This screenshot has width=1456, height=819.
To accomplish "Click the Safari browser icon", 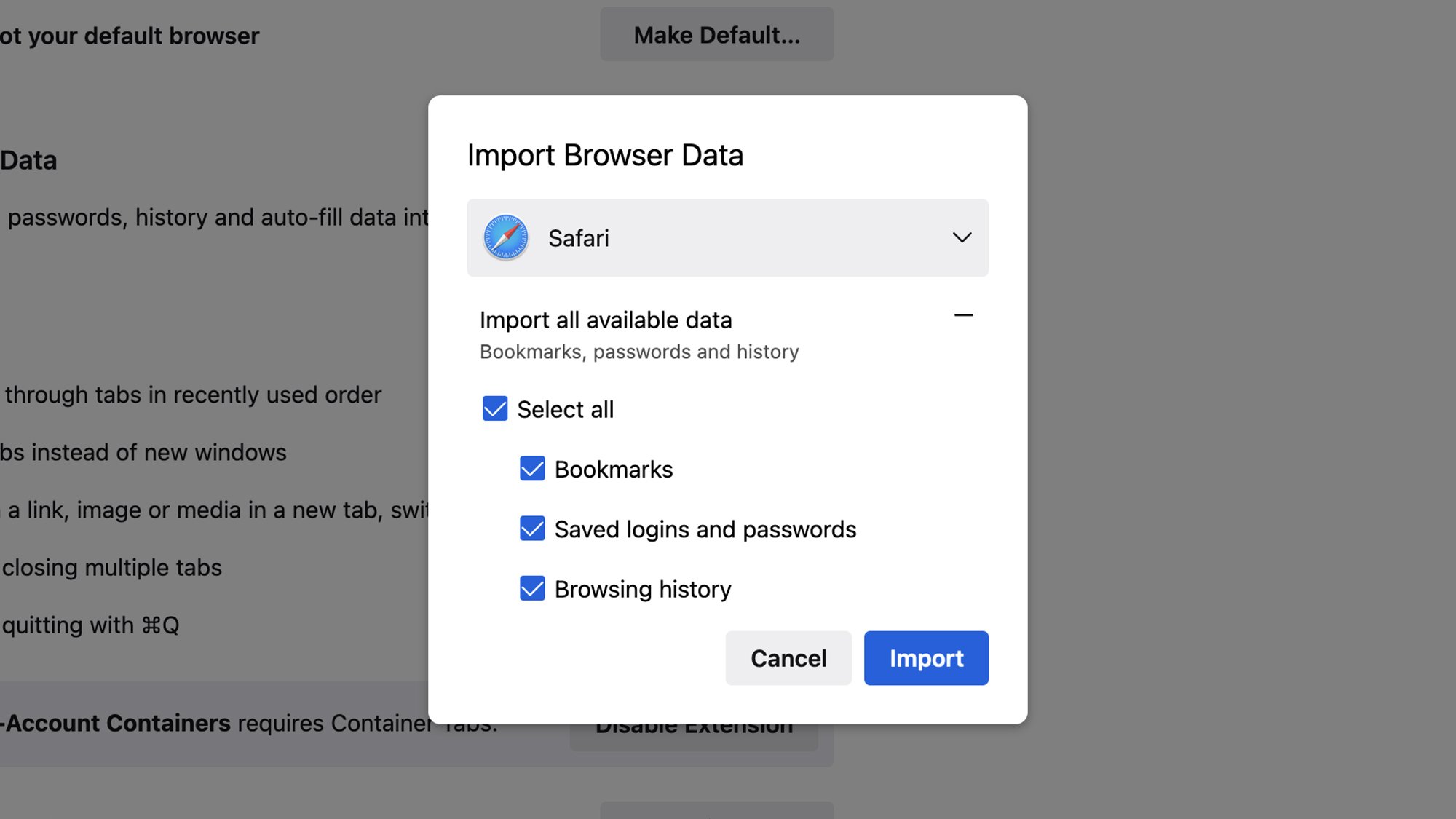I will click(505, 237).
